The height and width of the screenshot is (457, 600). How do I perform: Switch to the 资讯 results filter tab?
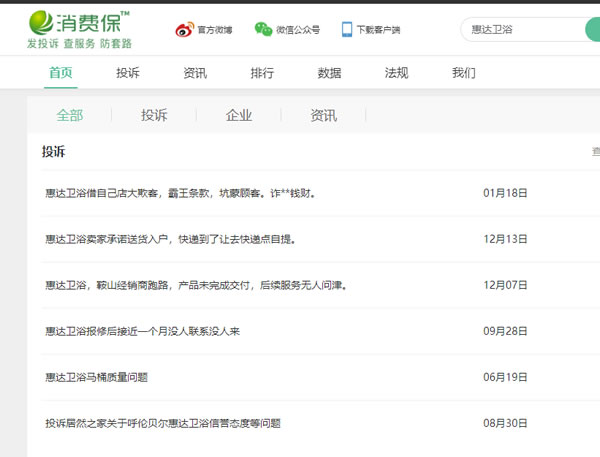click(x=323, y=115)
